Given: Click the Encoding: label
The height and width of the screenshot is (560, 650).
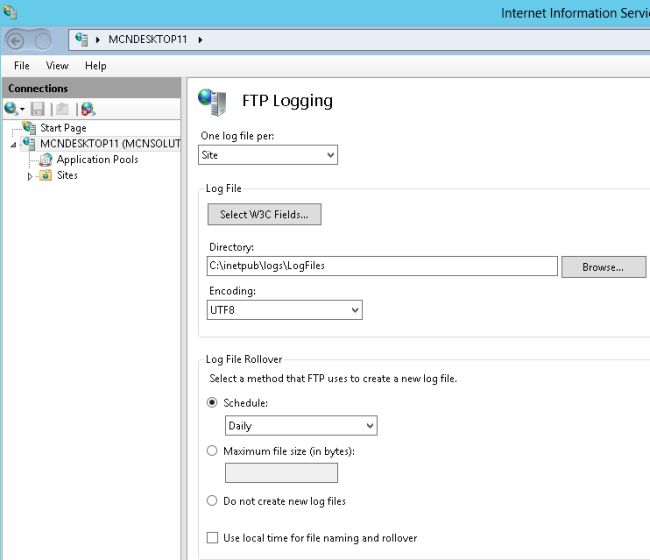Looking at the screenshot, I should 232,291.
